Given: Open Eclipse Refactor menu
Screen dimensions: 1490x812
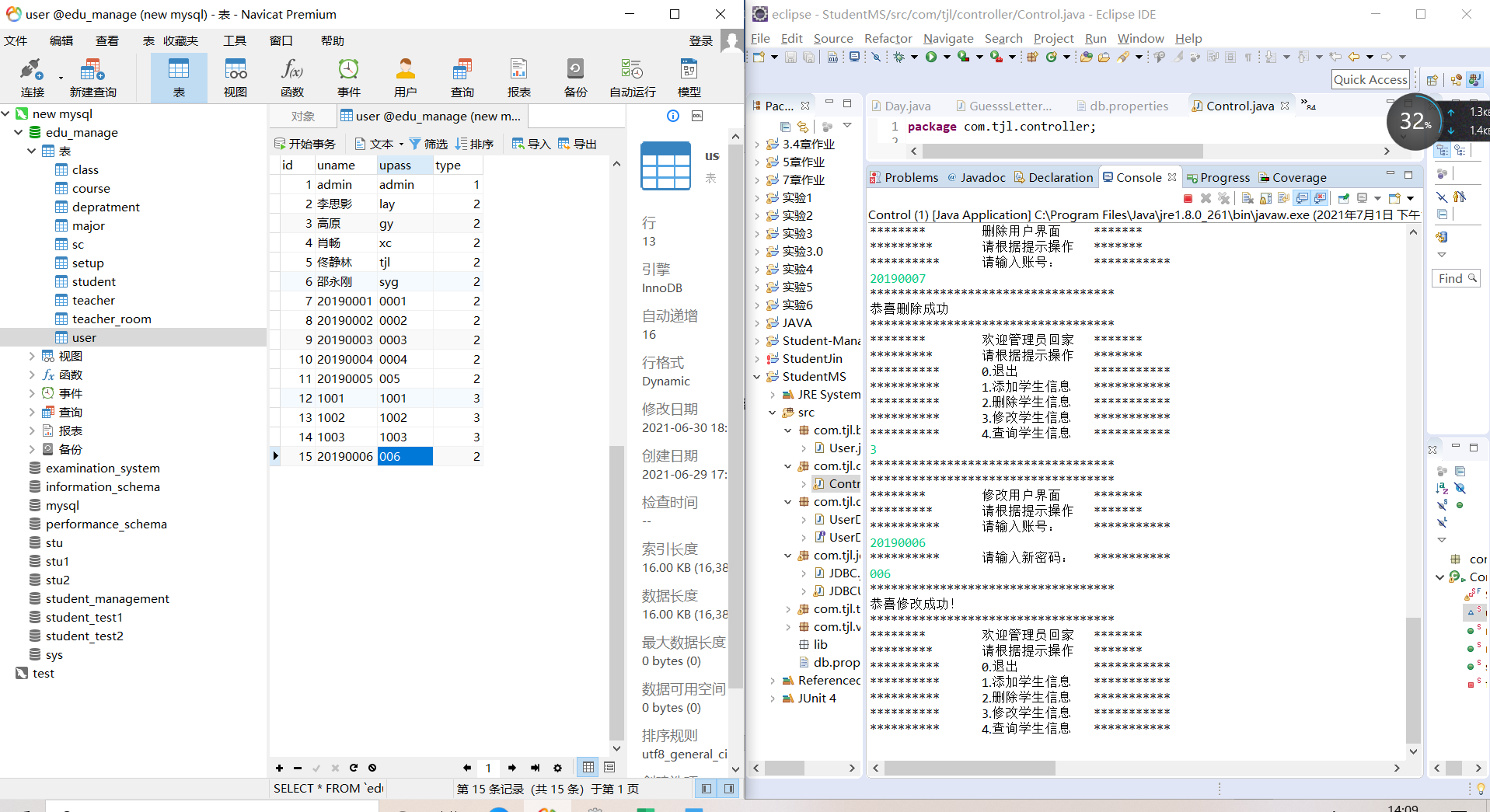Looking at the screenshot, I should 888,38.
